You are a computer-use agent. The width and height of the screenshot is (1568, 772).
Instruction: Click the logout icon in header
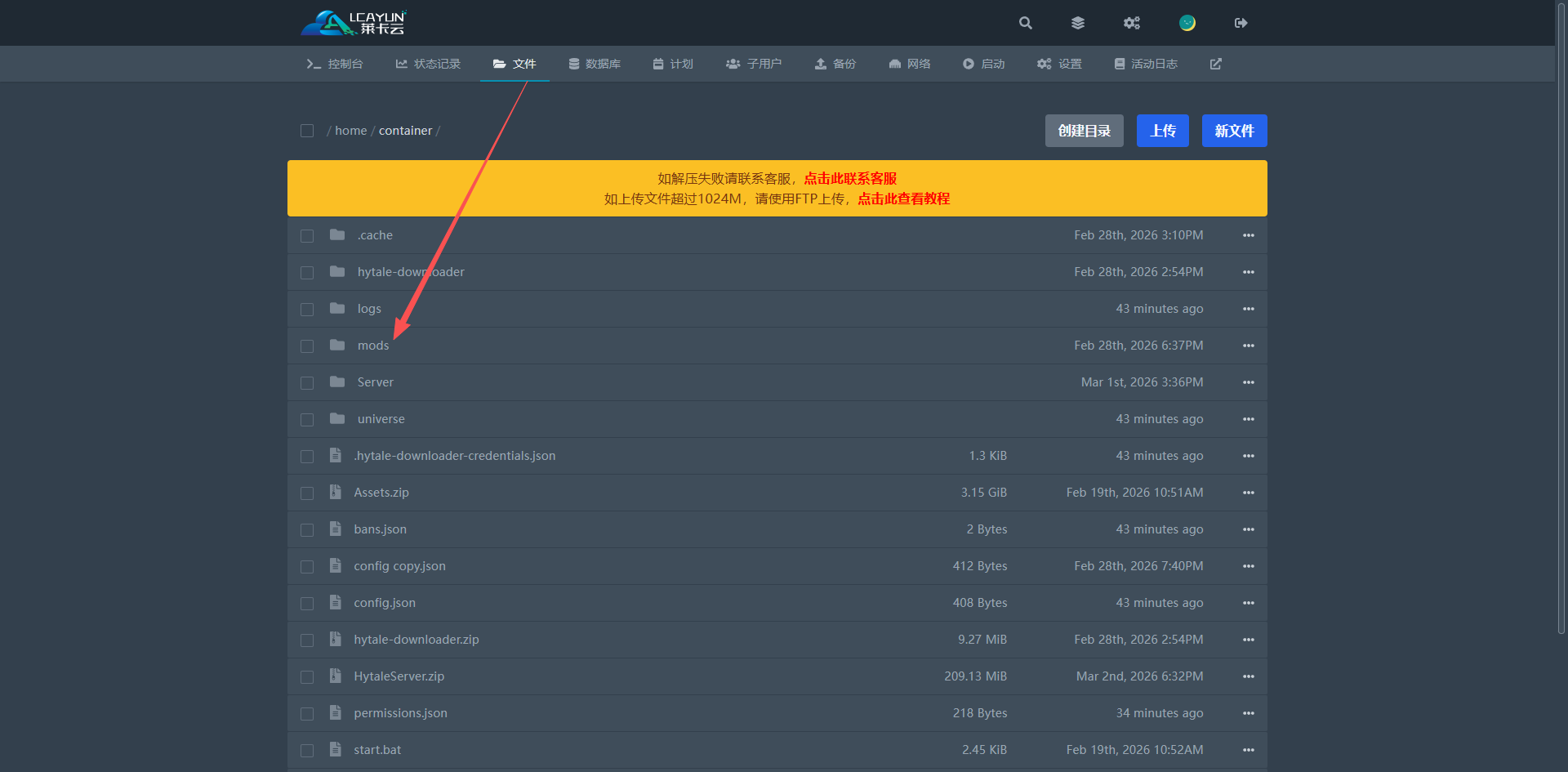coord(1241,23)
